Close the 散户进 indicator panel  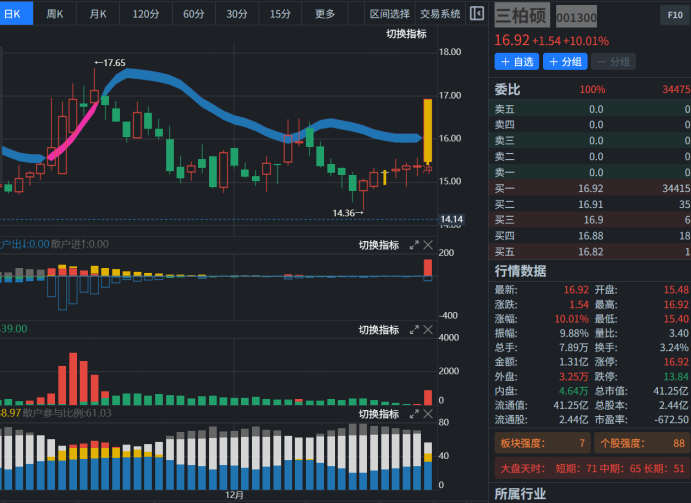pos(428,245)
